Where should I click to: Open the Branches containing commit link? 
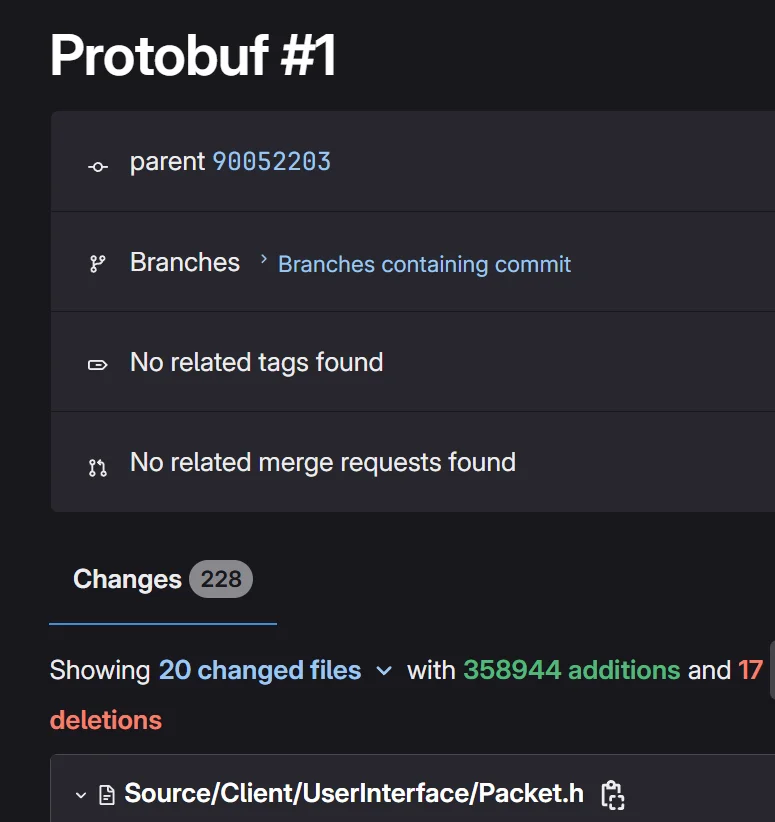pos(424,264)
